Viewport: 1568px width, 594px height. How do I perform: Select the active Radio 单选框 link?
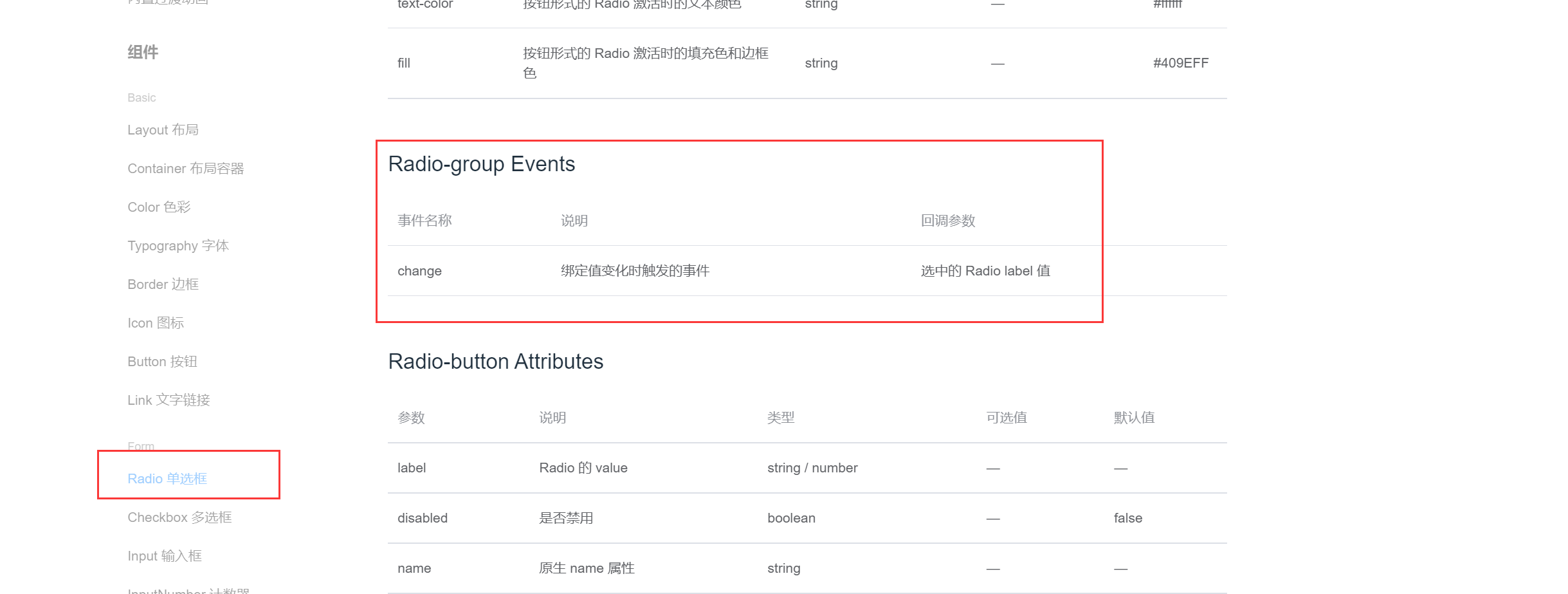167,479
